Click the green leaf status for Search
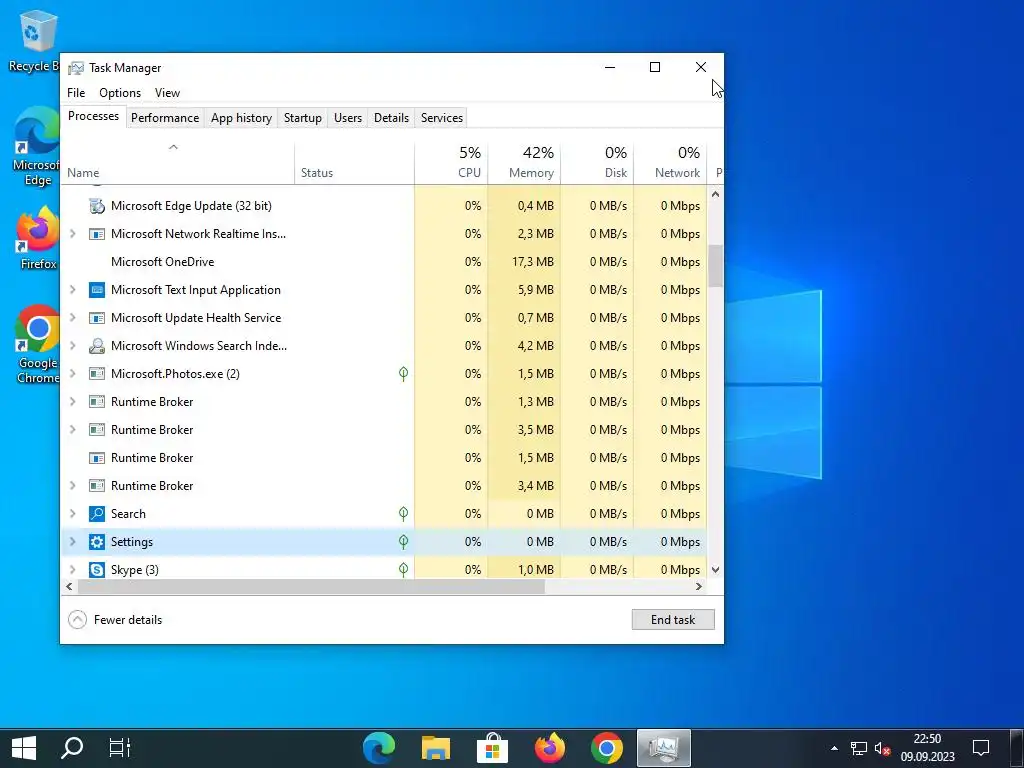The image size is (1024, 768). click(404, 514)
